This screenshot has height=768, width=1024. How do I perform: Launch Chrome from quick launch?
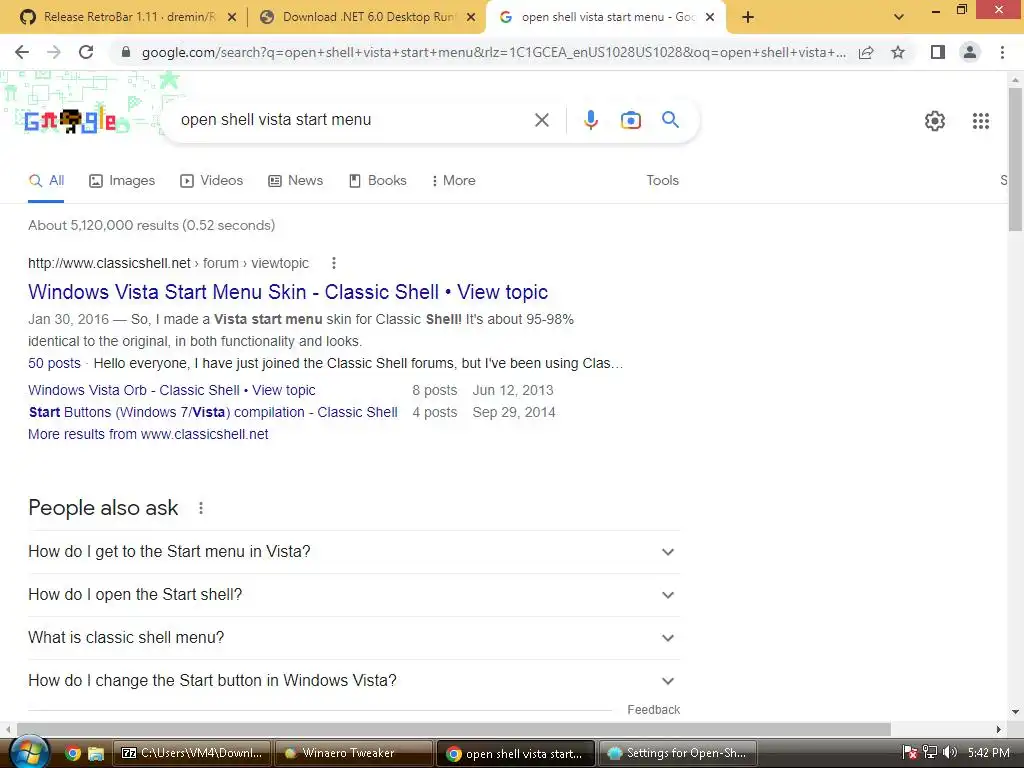click(x=73, y=754)
